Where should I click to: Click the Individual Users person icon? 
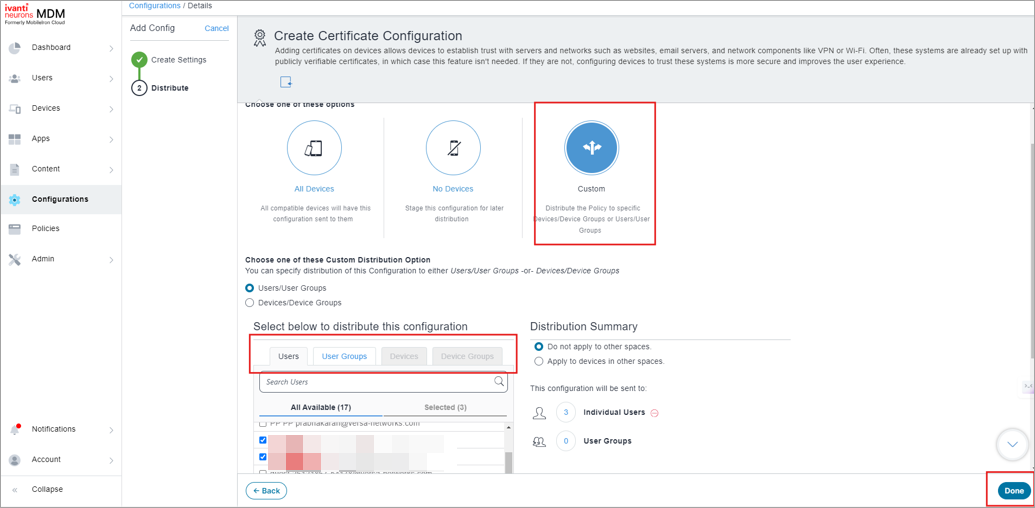(x=540, y=413)
